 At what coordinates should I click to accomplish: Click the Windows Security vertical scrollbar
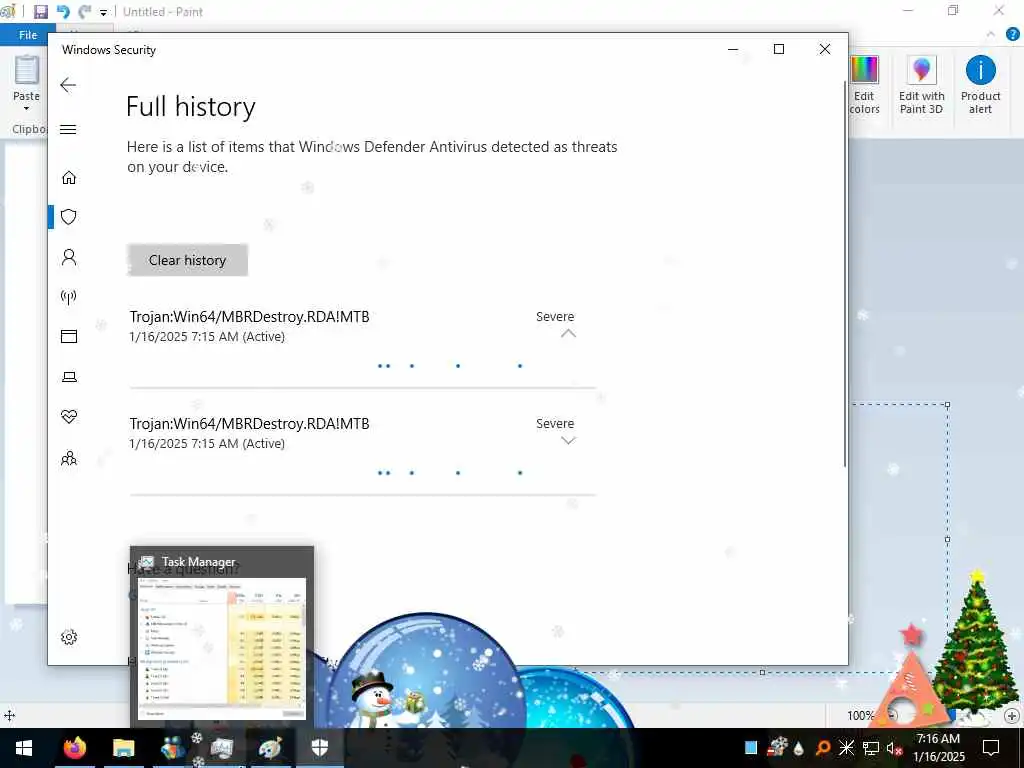pyautogui.click(x=845, y=274)
